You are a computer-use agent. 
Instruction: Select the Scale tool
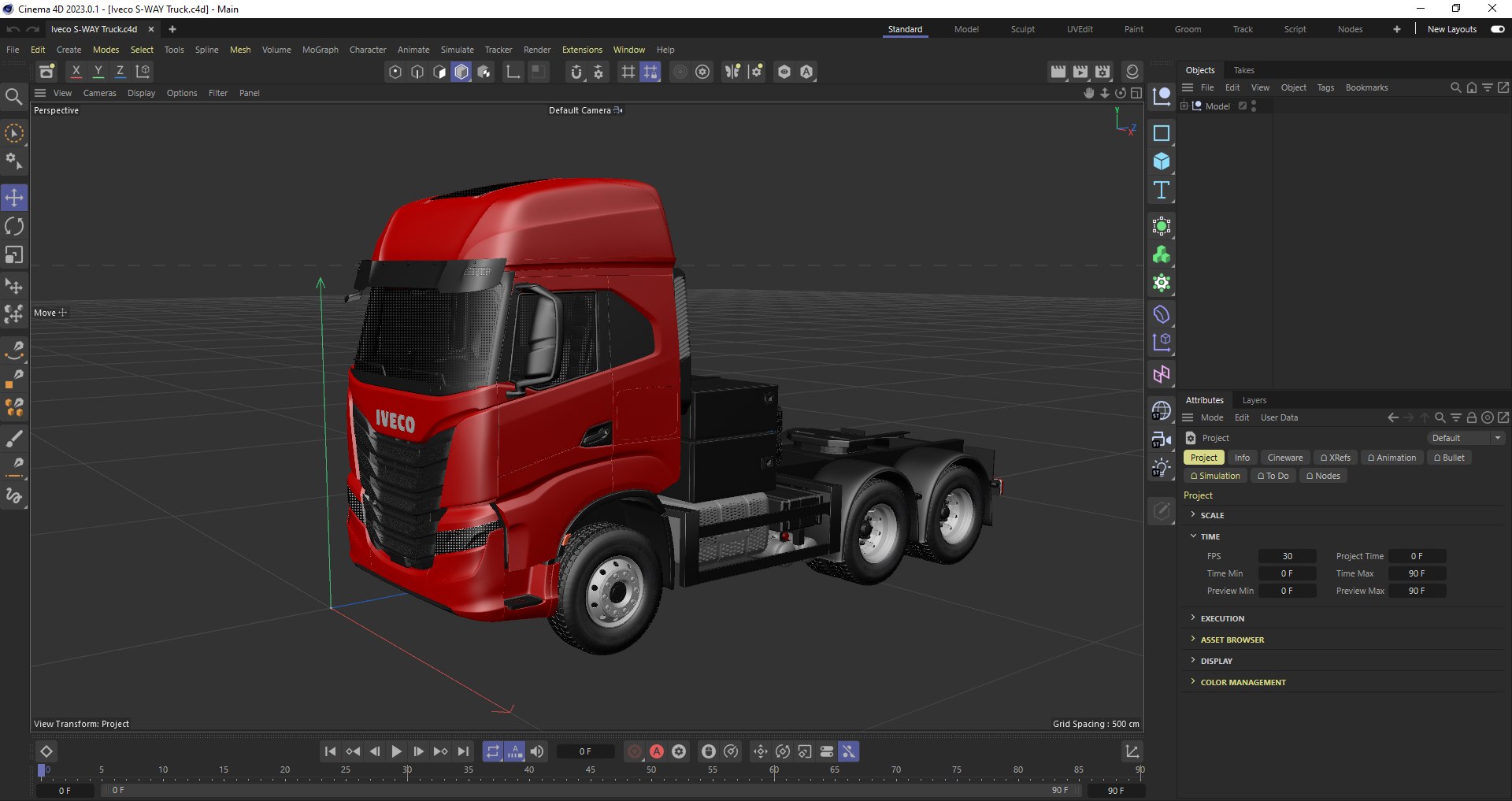point(14,255)
